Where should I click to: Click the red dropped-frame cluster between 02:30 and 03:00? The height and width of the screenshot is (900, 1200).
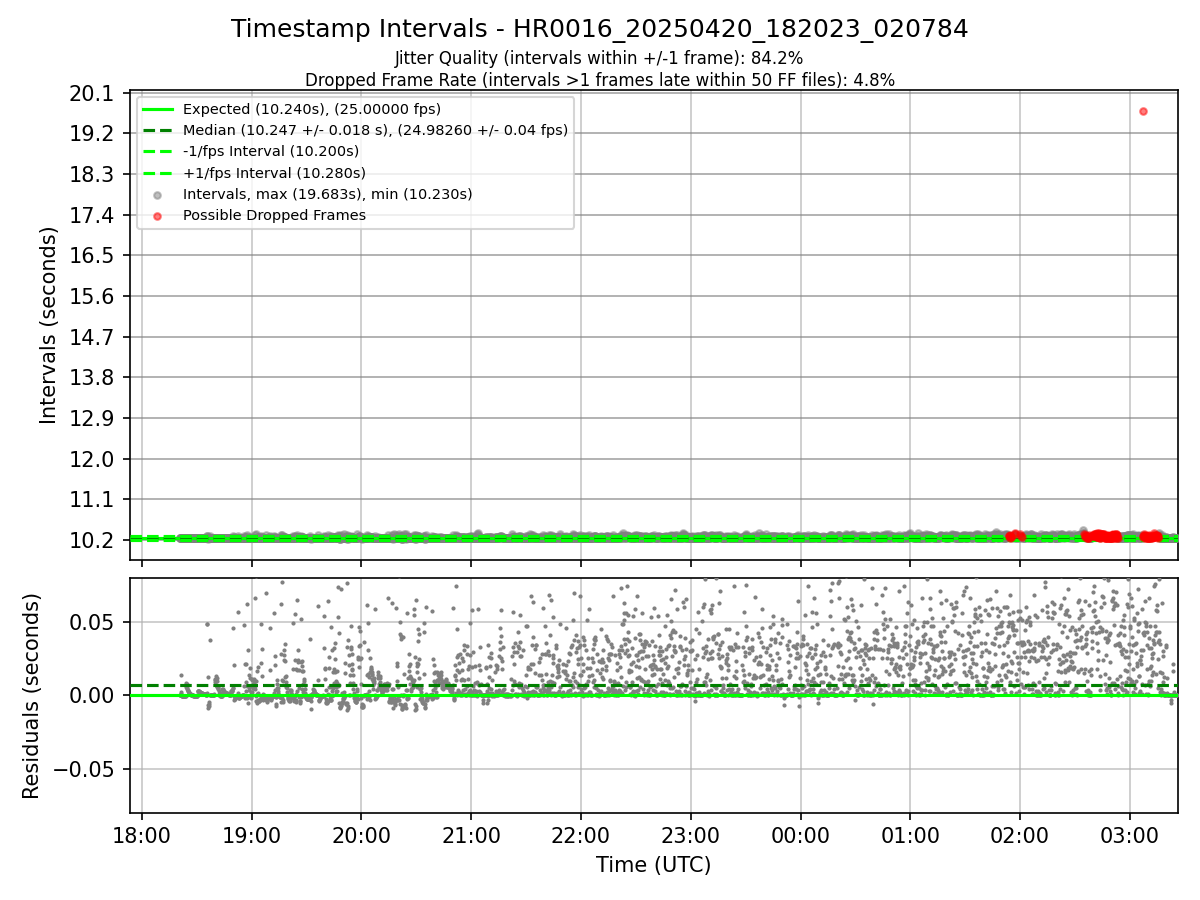(1101, 536)
